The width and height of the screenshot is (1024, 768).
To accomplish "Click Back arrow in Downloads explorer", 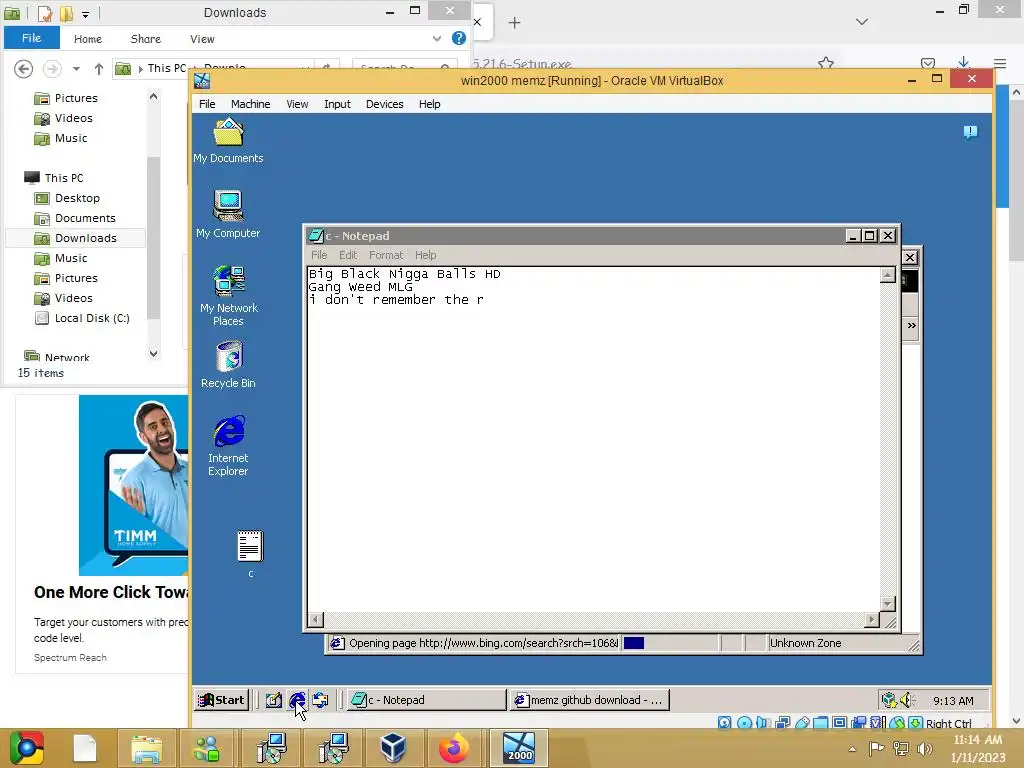I will pos(24,68).
